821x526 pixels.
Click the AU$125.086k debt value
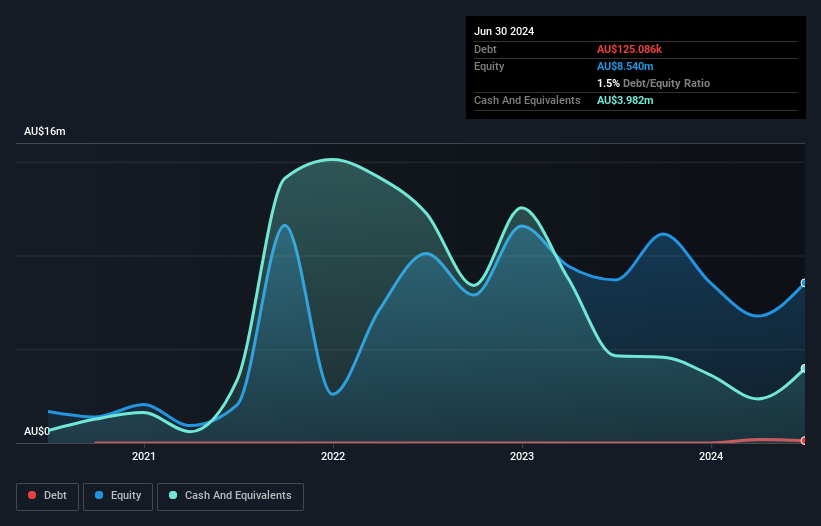click(629, 49)
